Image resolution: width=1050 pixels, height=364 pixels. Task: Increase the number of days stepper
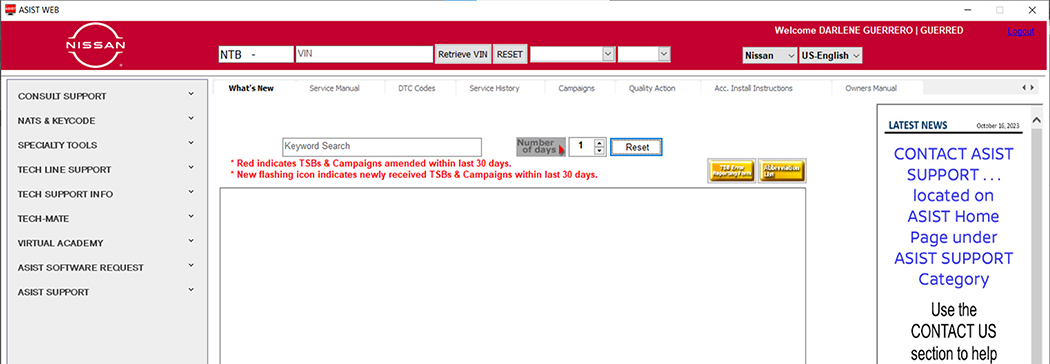pyautogui.click(x=600, y=143)
